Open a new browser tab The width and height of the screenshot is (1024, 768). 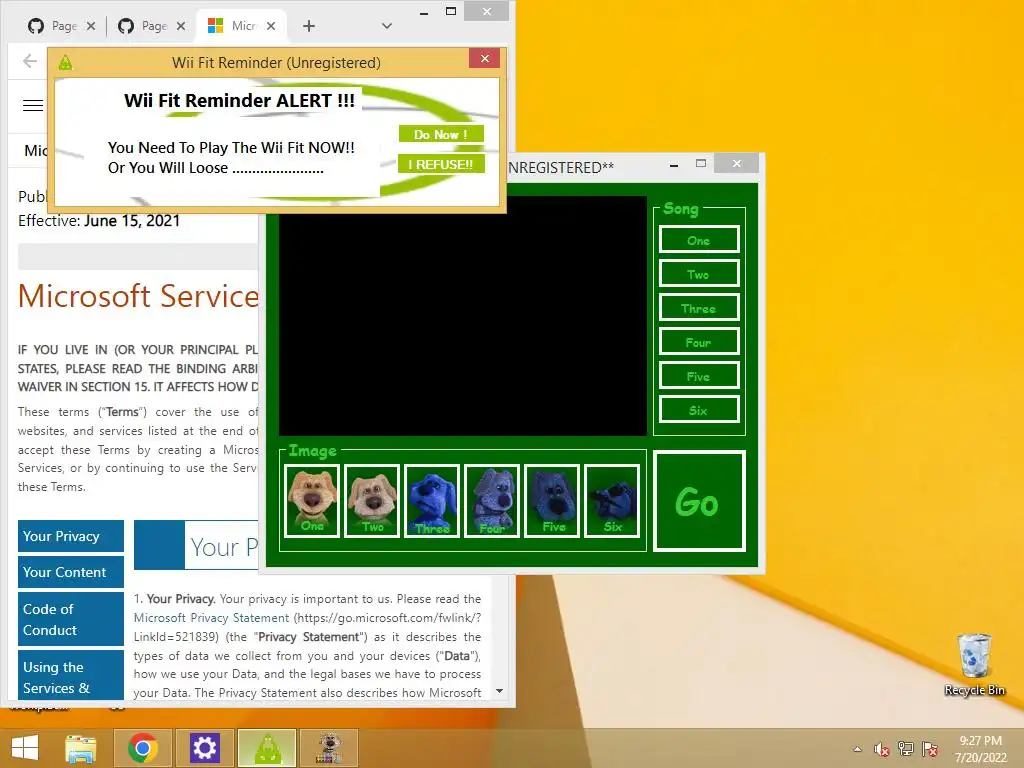[x=309, y=26]
